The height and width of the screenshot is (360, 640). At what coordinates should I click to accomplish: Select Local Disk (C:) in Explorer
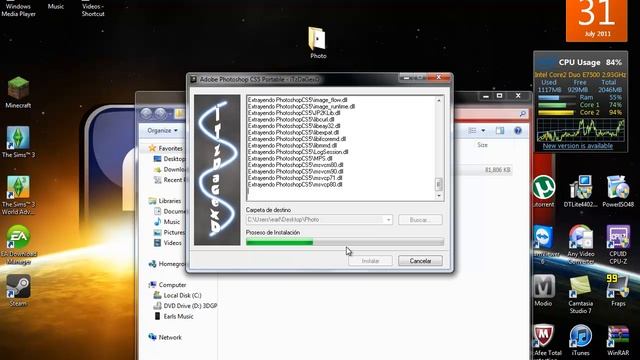(178, 296)
